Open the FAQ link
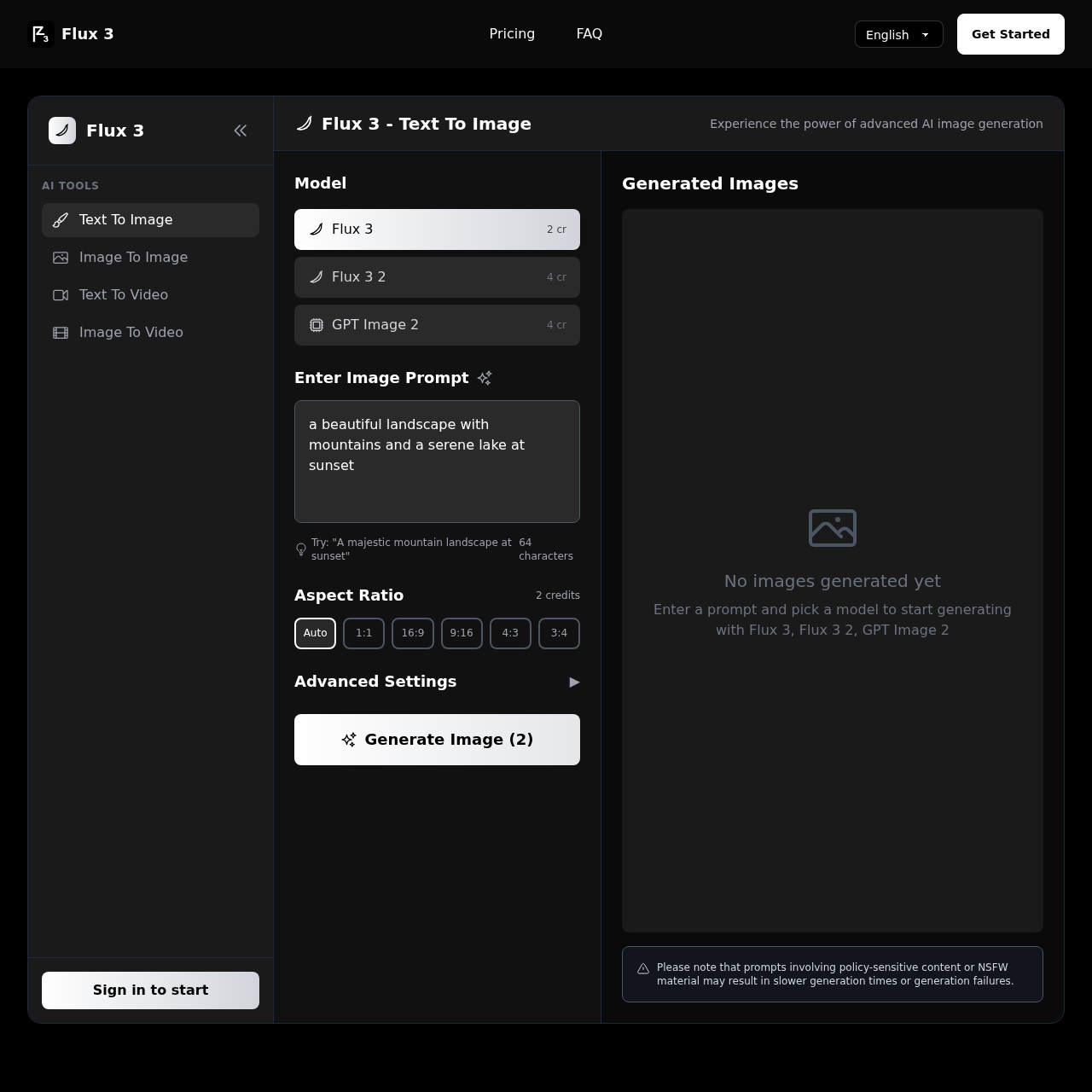The image size is (1092, 1092). click(x=590, y=34)
